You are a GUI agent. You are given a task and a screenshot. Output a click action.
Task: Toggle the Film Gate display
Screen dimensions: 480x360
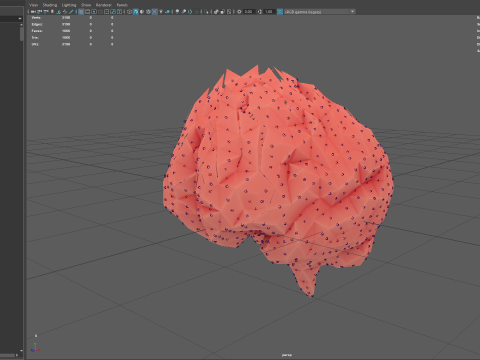tap(87, 12)
